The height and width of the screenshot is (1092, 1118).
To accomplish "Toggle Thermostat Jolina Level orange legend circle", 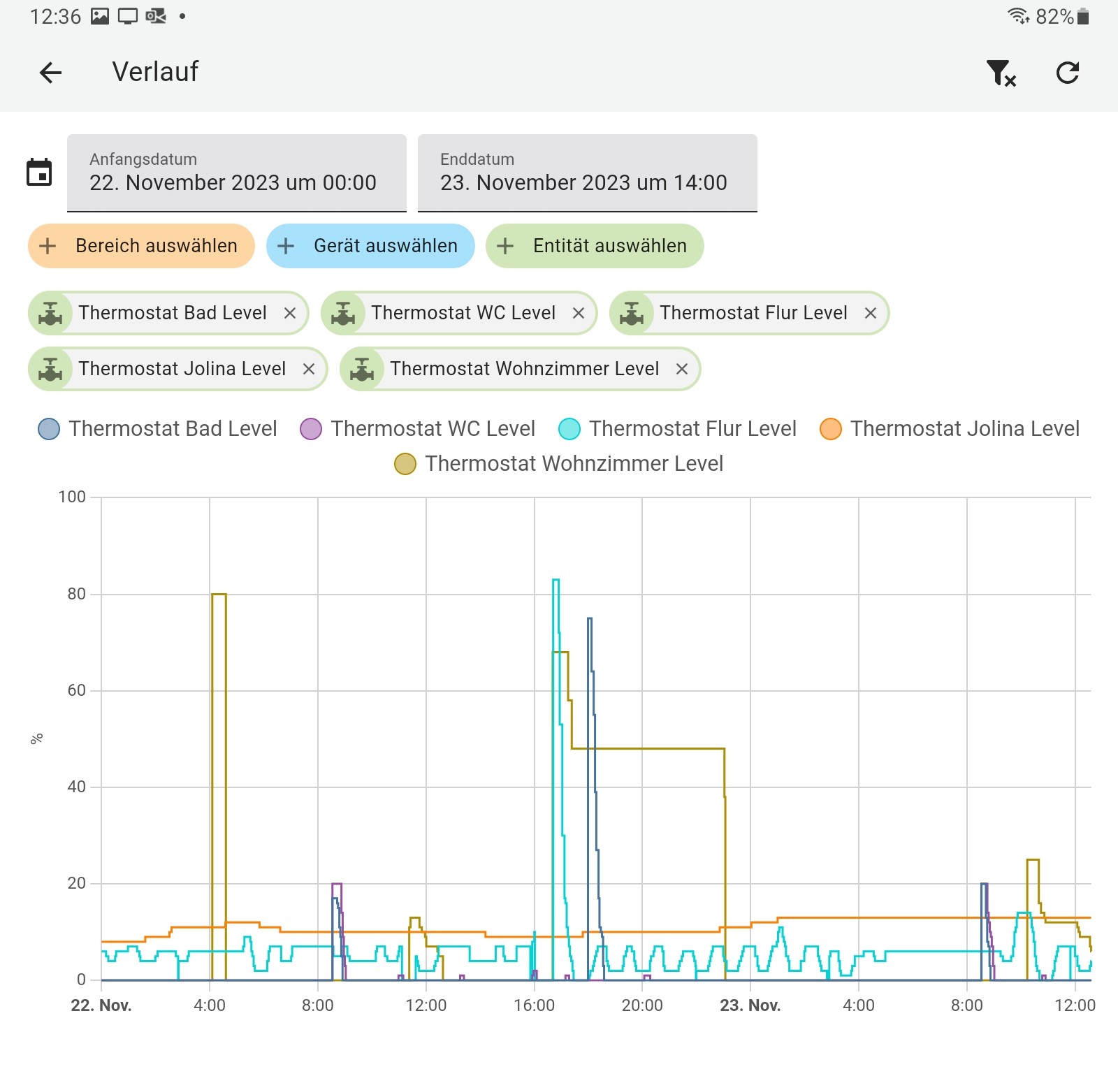I will (x=830, y=429).
